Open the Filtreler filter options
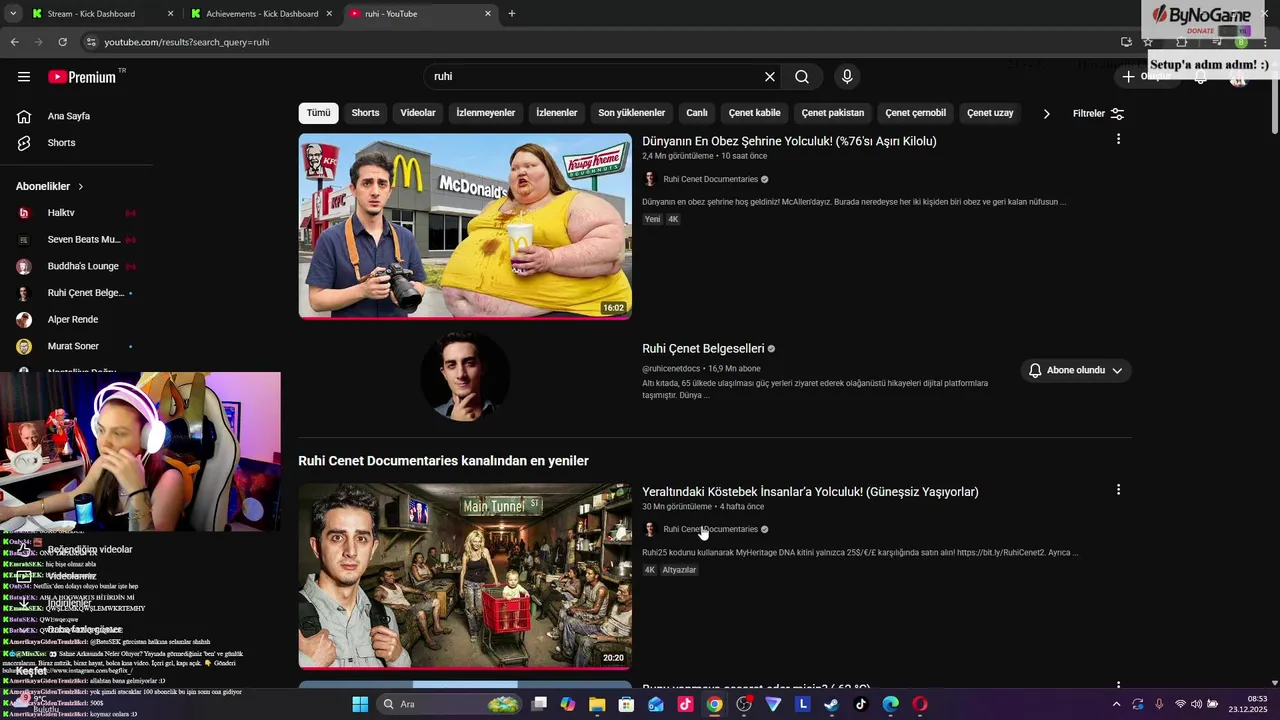The height and width of the screenshot is (720, 1280). click(1098, 114)
